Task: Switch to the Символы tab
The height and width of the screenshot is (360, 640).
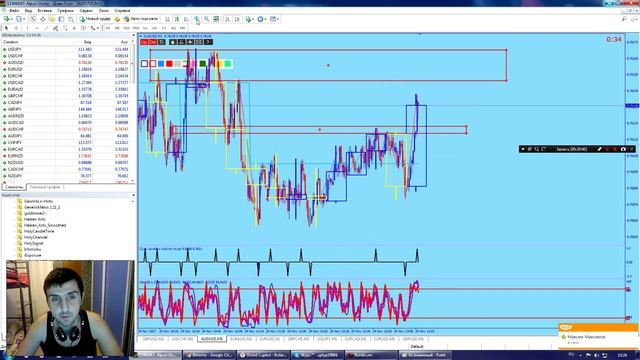Action: pos(14,187)
